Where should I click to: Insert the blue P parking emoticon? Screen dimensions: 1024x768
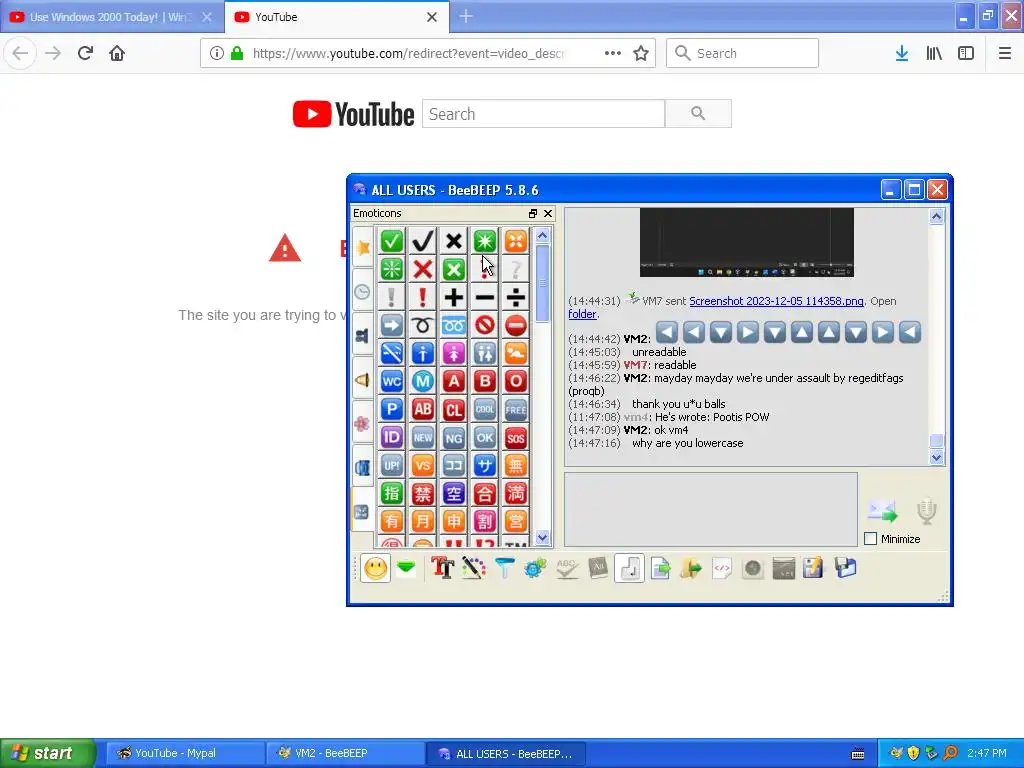click(392, 409)
